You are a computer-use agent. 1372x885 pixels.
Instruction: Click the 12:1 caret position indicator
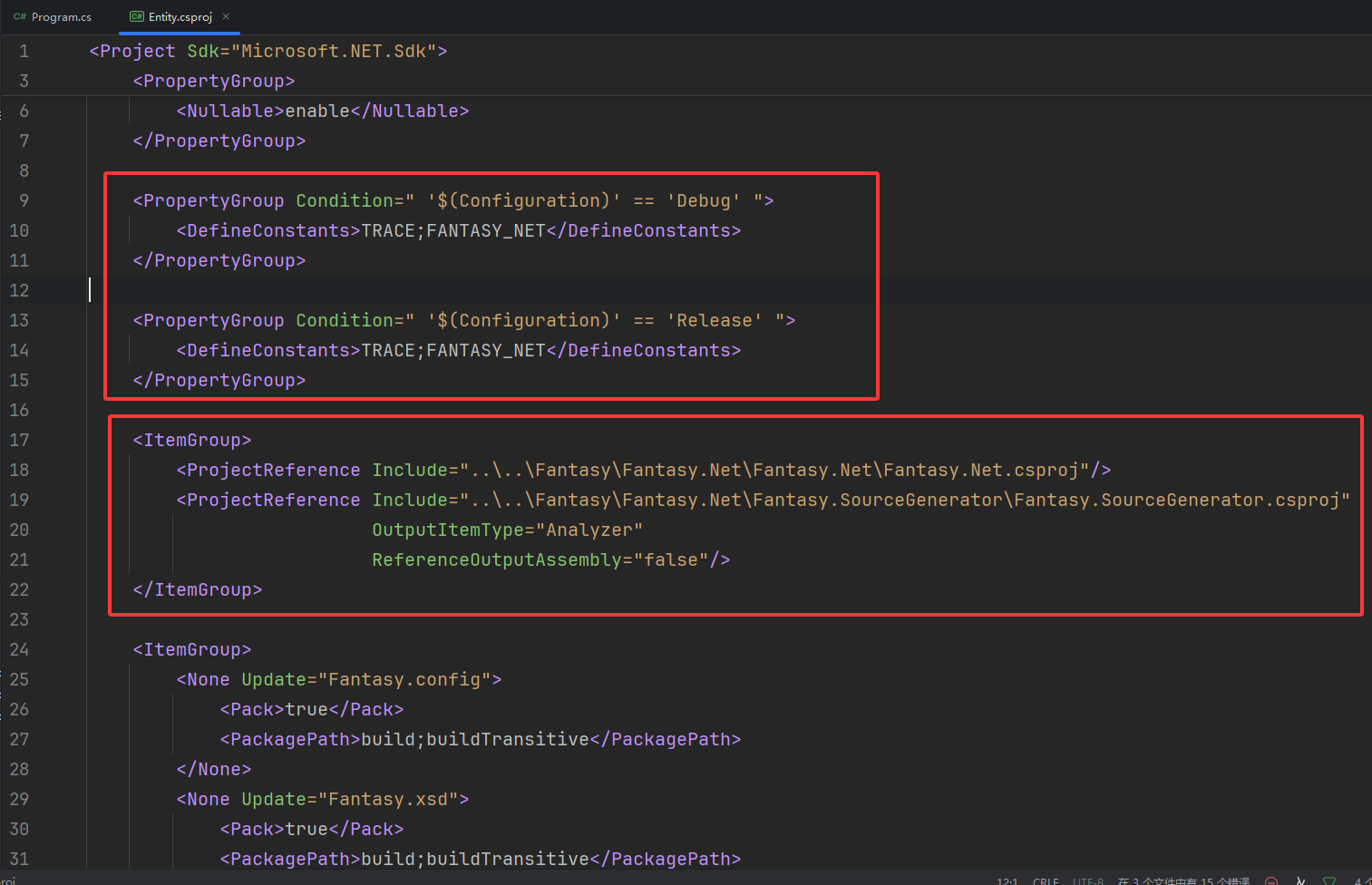click(1007, 881)
